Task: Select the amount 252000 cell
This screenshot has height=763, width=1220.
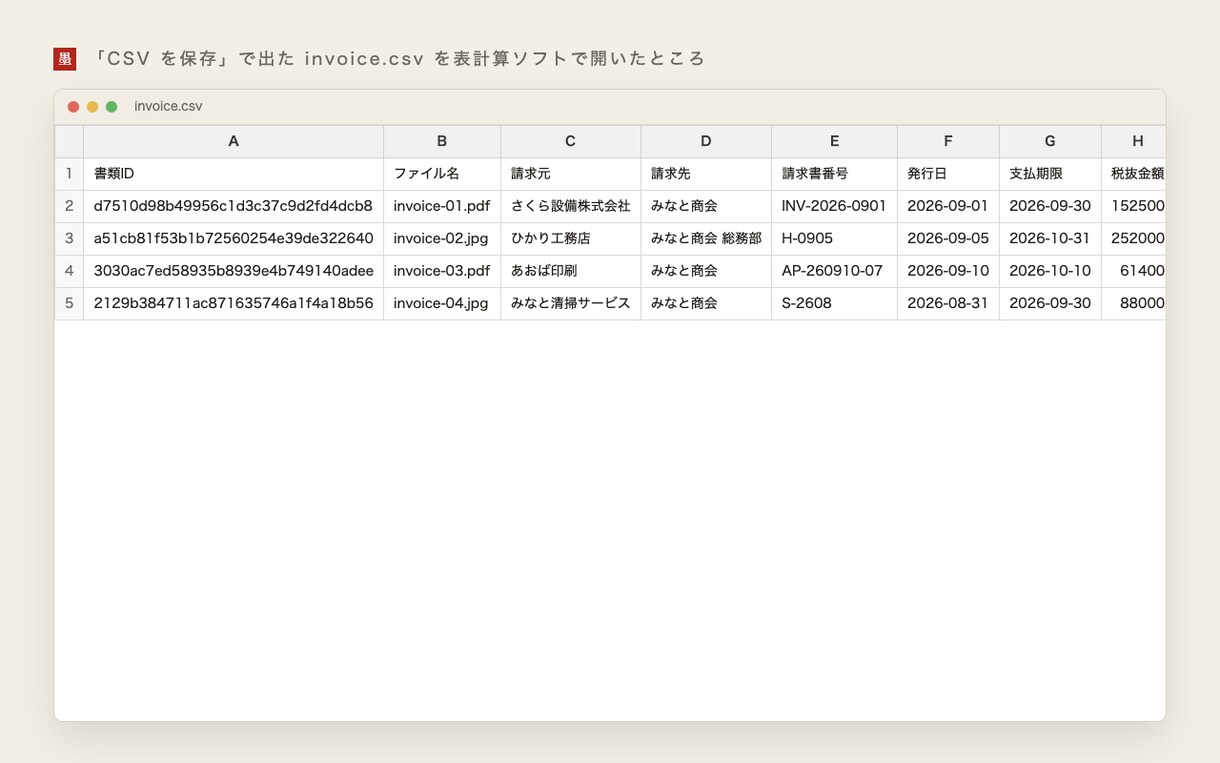Action: click(x=1134, y=239)
